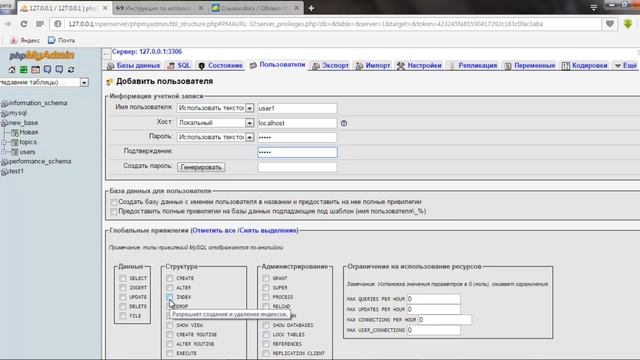Open the new_base database in the tree
The height and width of the screenshot is (360, 640).
(24, 123)
